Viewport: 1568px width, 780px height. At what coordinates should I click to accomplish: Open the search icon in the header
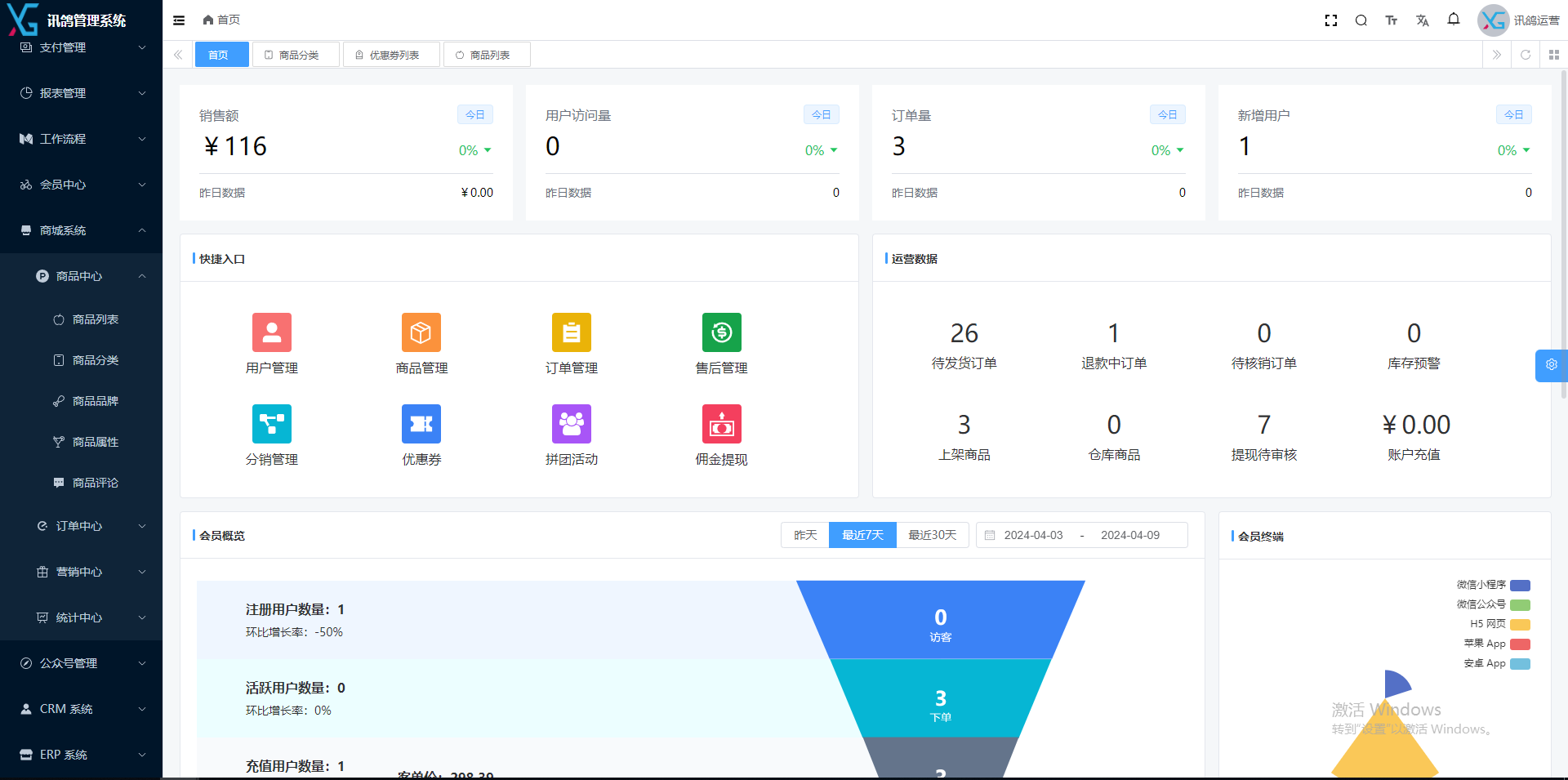1361,20
